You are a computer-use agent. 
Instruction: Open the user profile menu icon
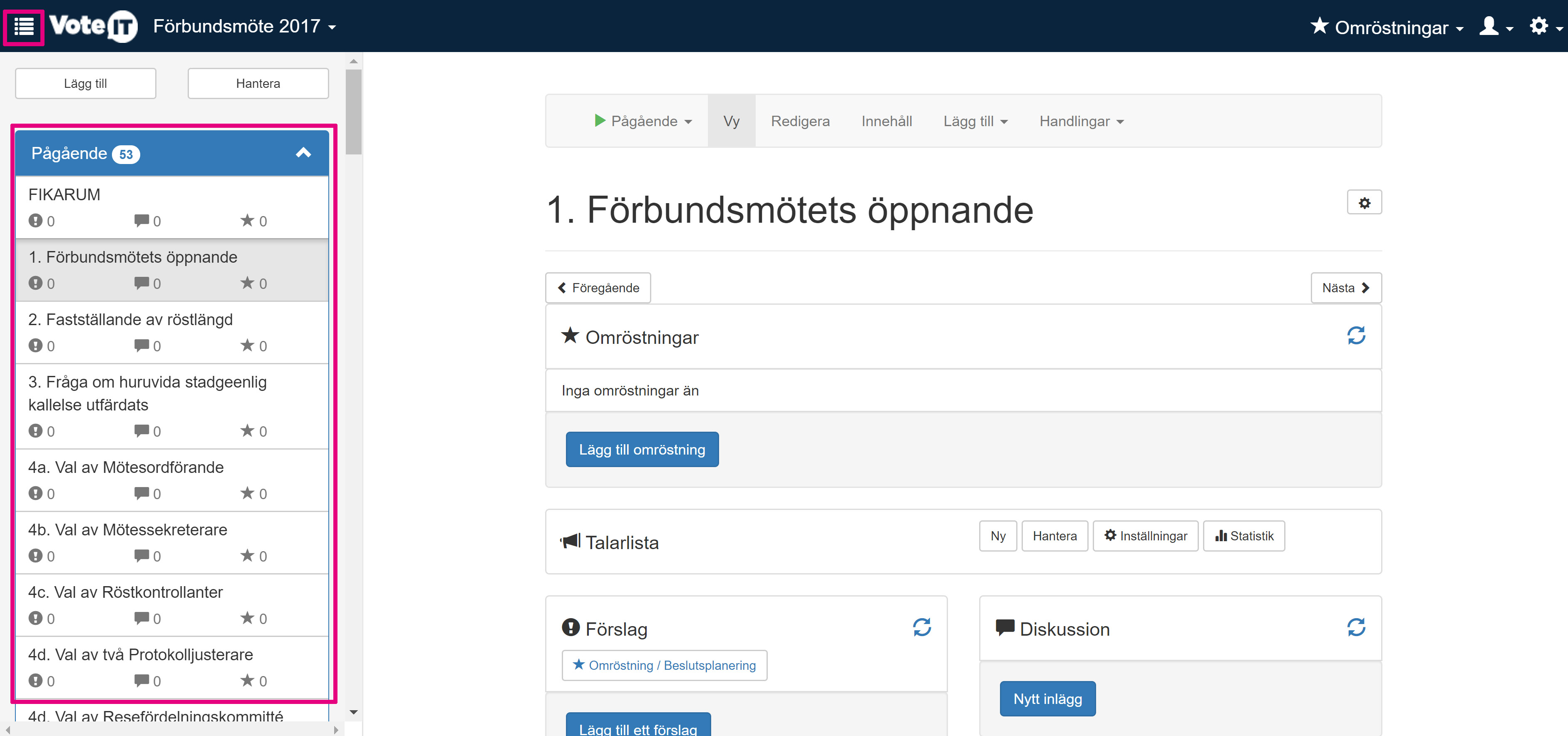[x=1496, y=27]
